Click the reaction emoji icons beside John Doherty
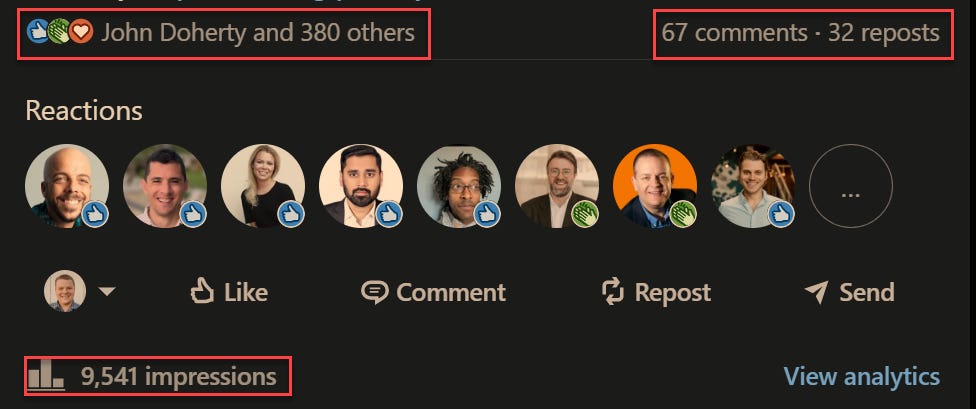This screenshot has height=409, width=976. coord(60,31)
